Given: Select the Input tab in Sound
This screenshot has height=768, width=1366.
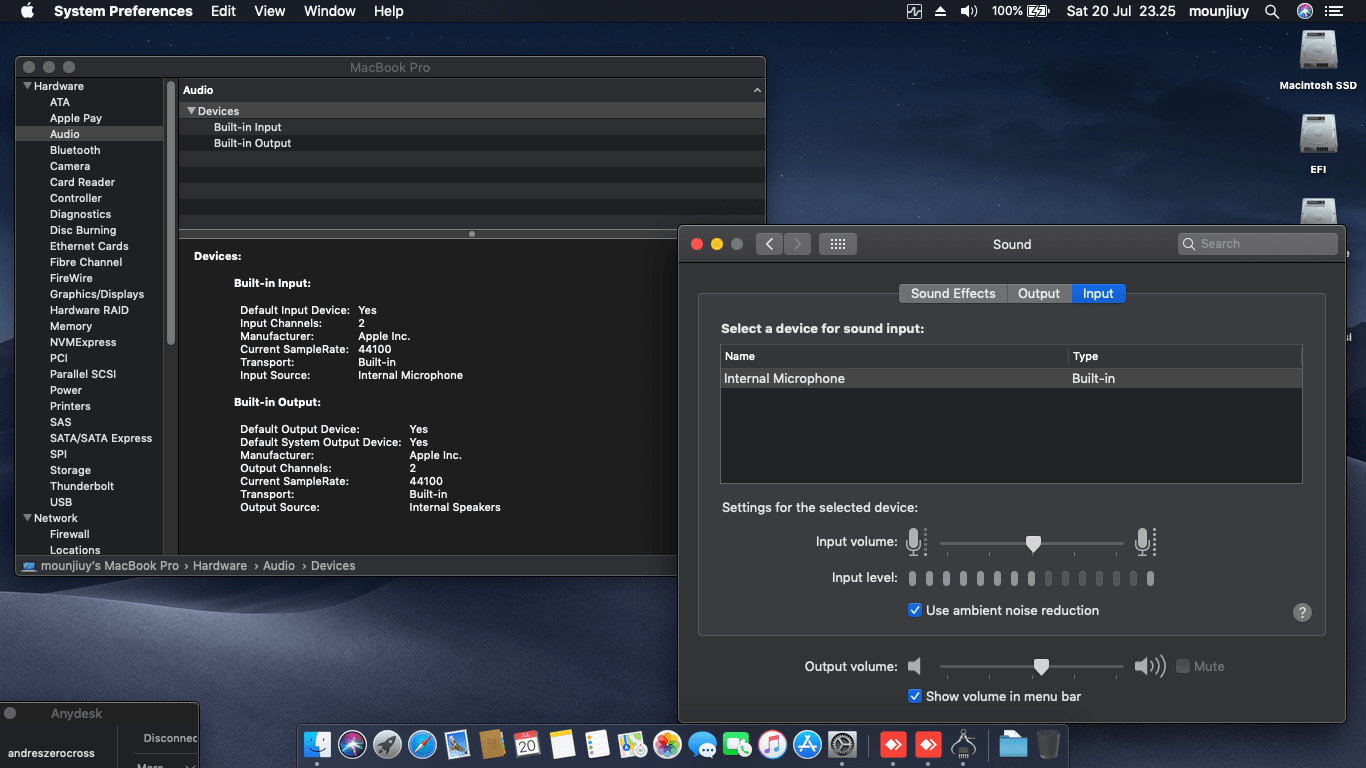Looking at the screenshot, I should (x=1098, y=293).
